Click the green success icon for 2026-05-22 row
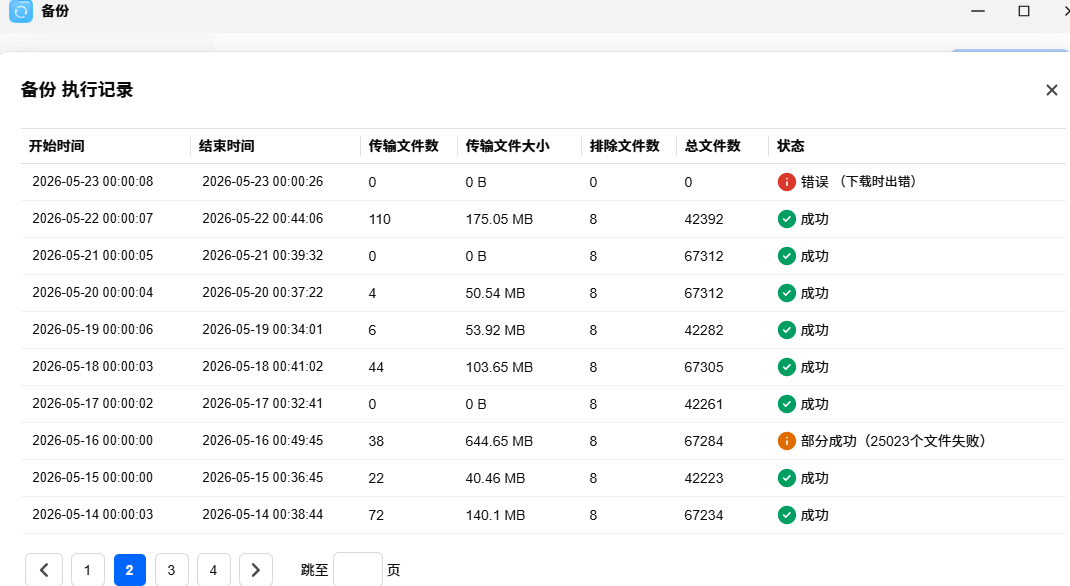This screenshot has height=586, width=1070. pos(786,219)
